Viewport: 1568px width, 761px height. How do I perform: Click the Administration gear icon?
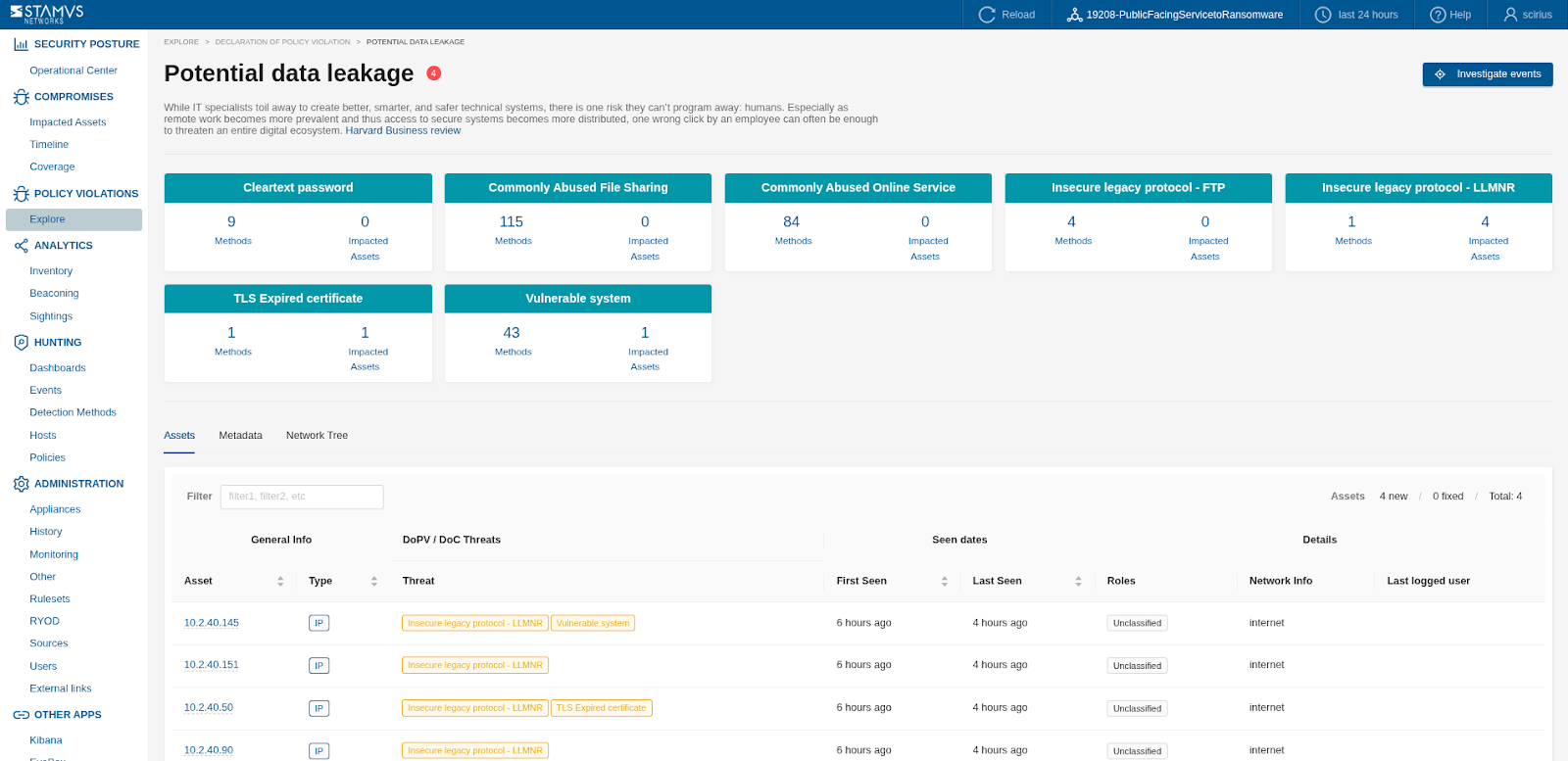pyautogui.click(x=21, y=484)
